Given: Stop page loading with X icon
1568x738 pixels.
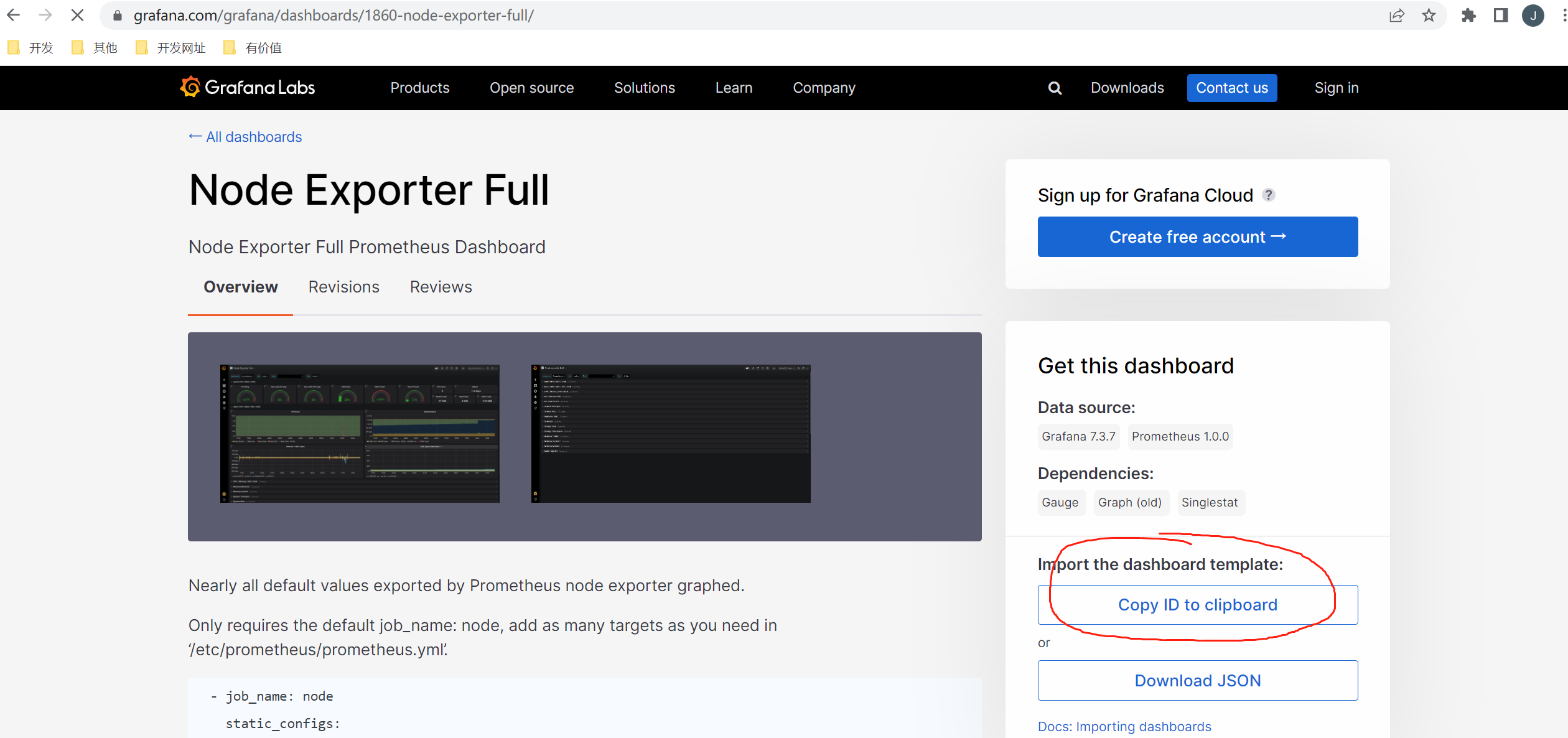Looking at the screenshot, I should tap(77, 15).
